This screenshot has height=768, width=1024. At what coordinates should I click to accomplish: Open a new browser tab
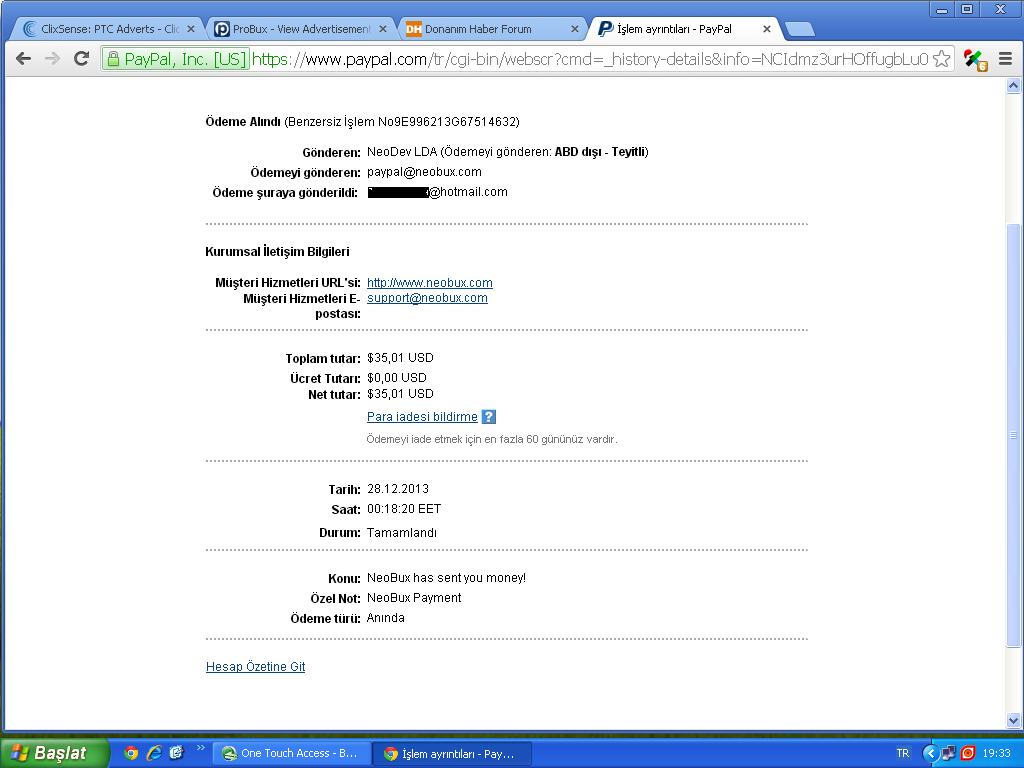(x=799, y=29)
